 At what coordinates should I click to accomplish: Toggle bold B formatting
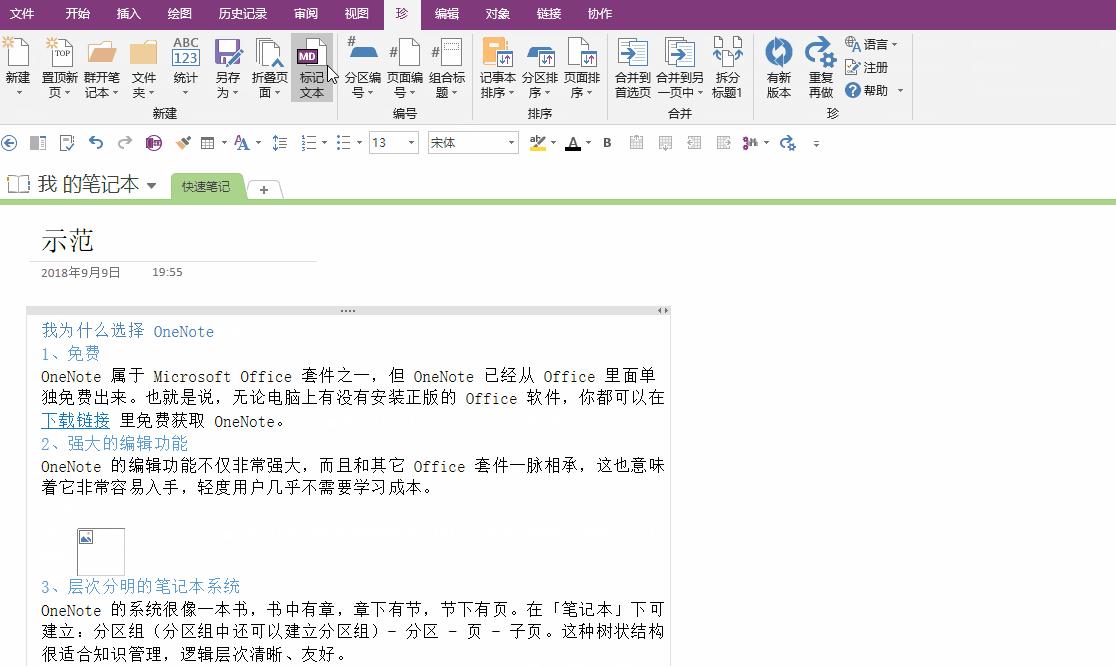(607, 143)
